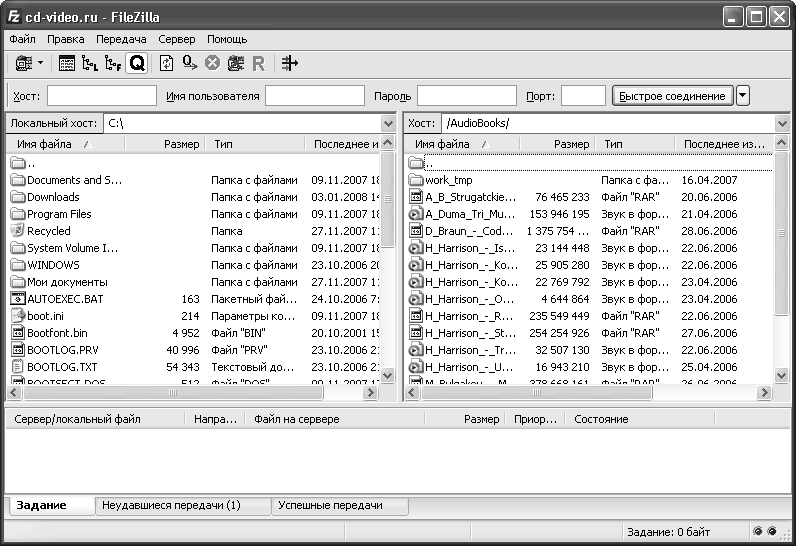Open the Site Manager dropdown arrow
796x546 pixels.
(40, 63)
